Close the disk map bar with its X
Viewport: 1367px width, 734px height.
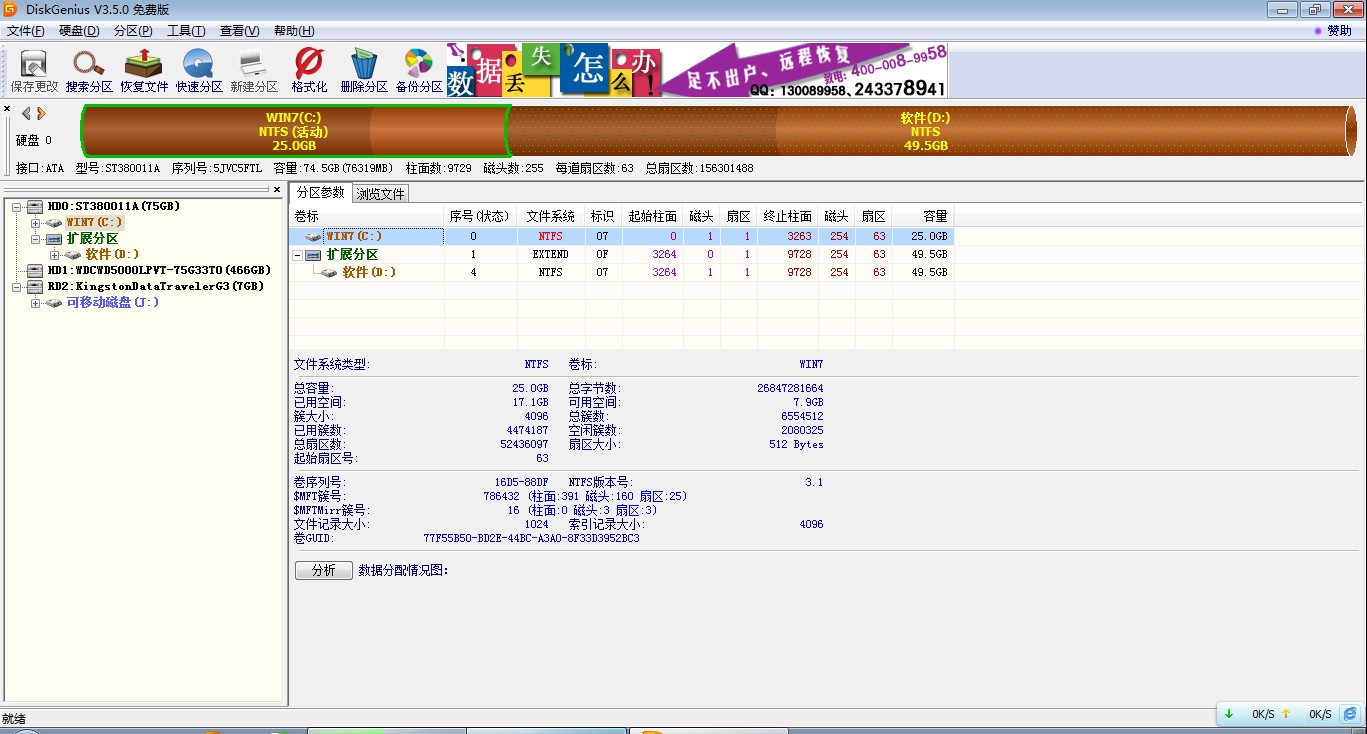pos(7,108)
